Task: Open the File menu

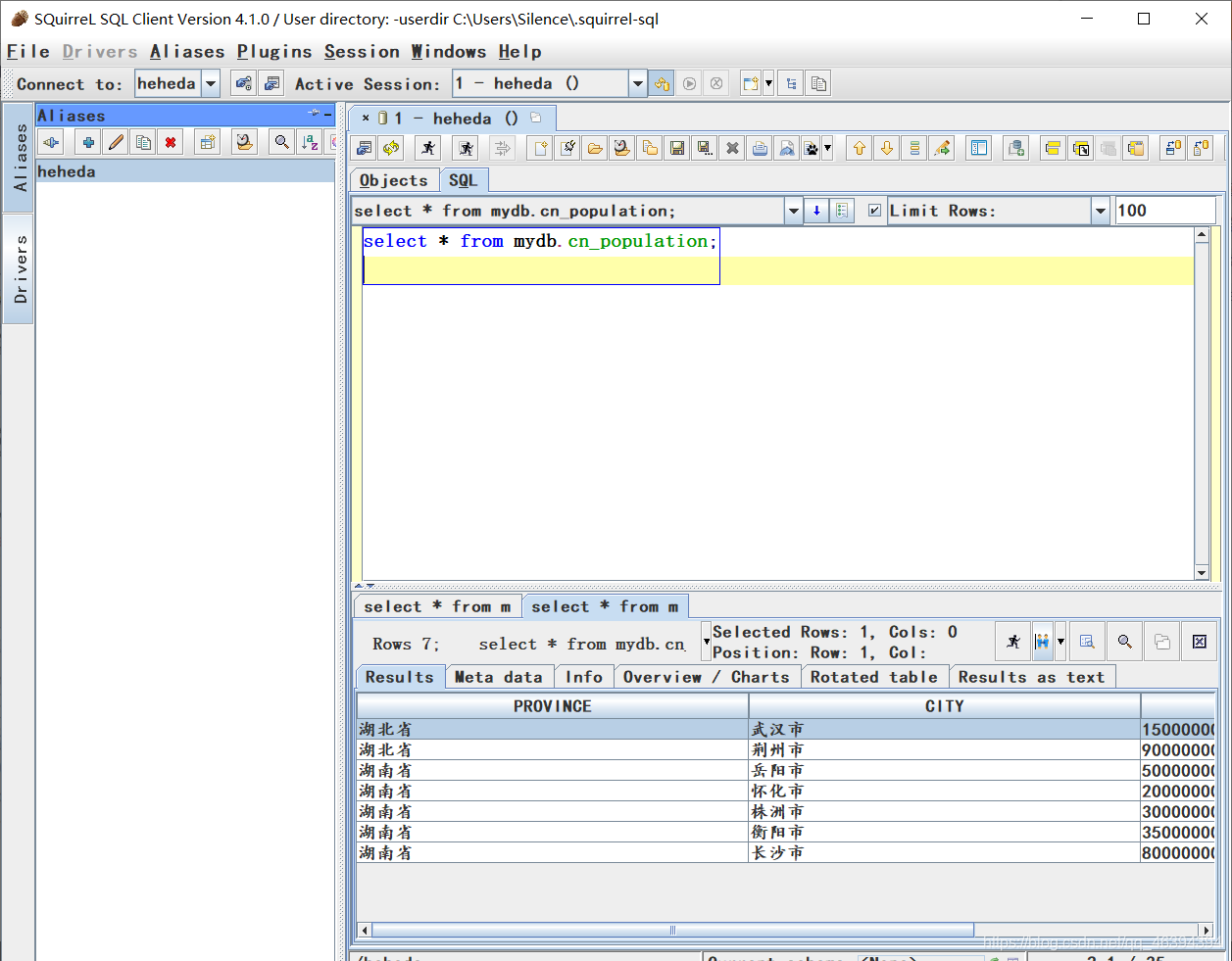Action: 27,52
